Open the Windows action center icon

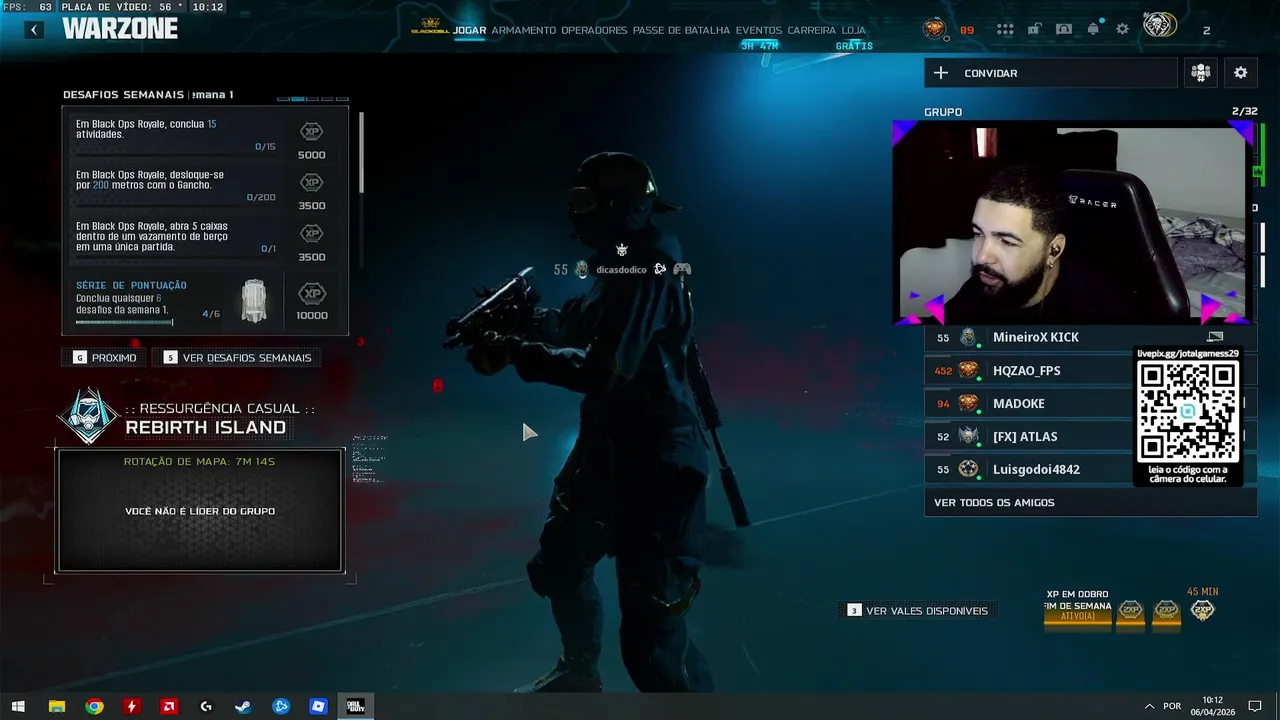[x=1255, y=706]
